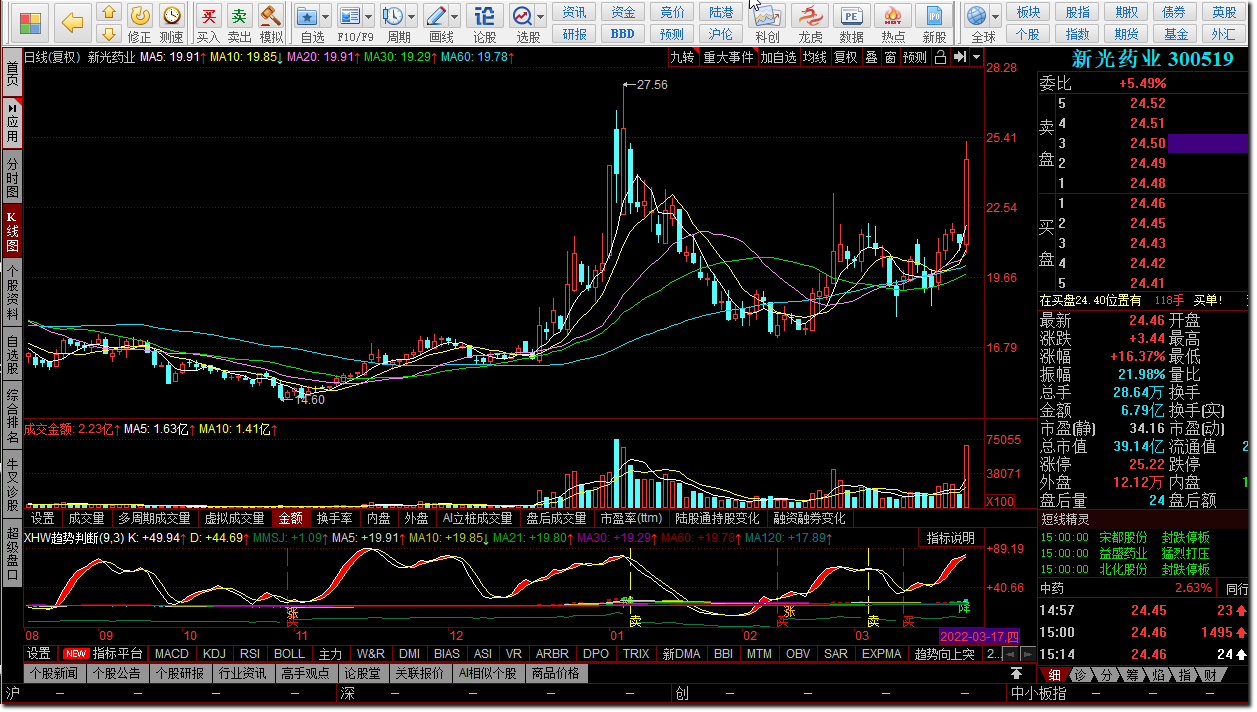Click the 研报 research report button
Image resolution: width=1257 pixels, height=712 pixels.
click(x=575, y=34)
